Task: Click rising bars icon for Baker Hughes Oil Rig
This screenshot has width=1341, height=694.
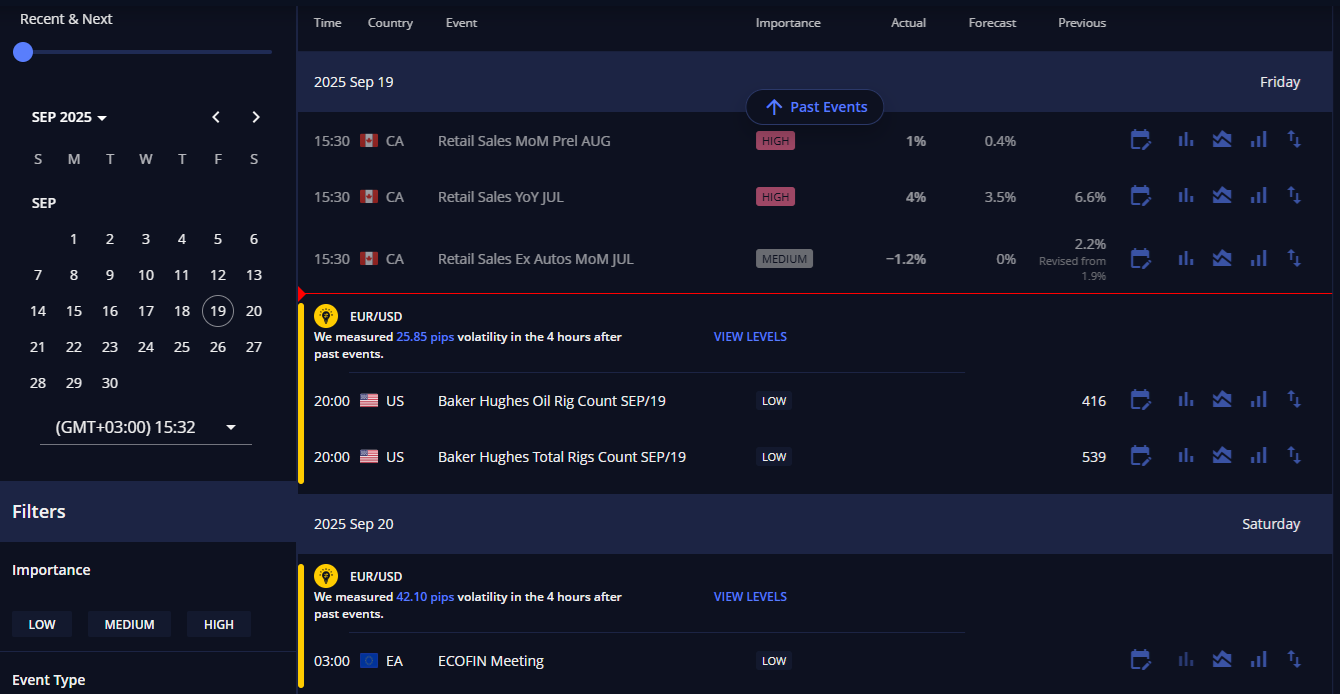Action: [x=1258, y=401]
